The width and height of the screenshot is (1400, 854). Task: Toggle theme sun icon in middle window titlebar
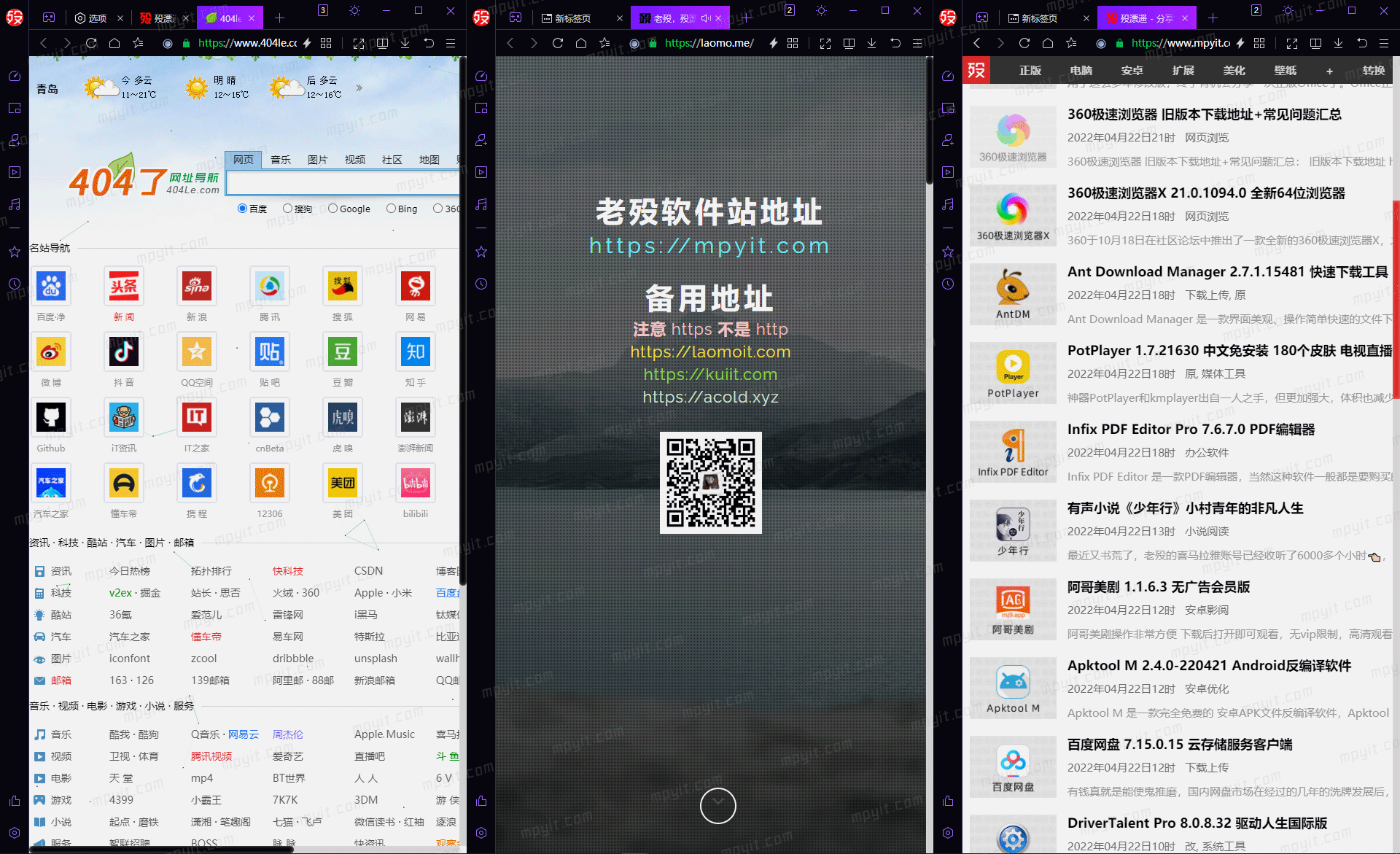821,10
